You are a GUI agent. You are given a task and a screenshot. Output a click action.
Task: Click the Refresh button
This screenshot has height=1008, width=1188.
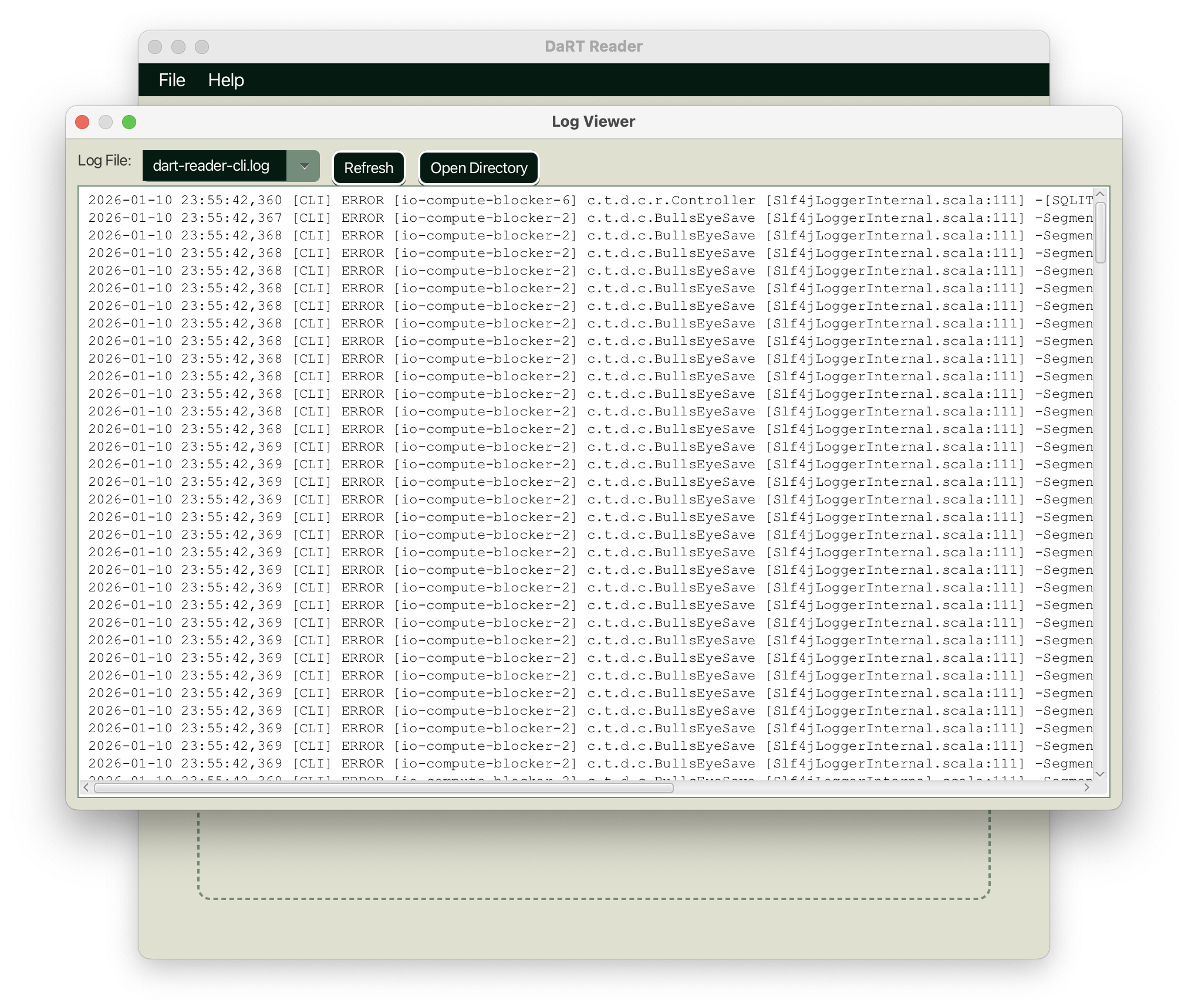coord(369,168)
